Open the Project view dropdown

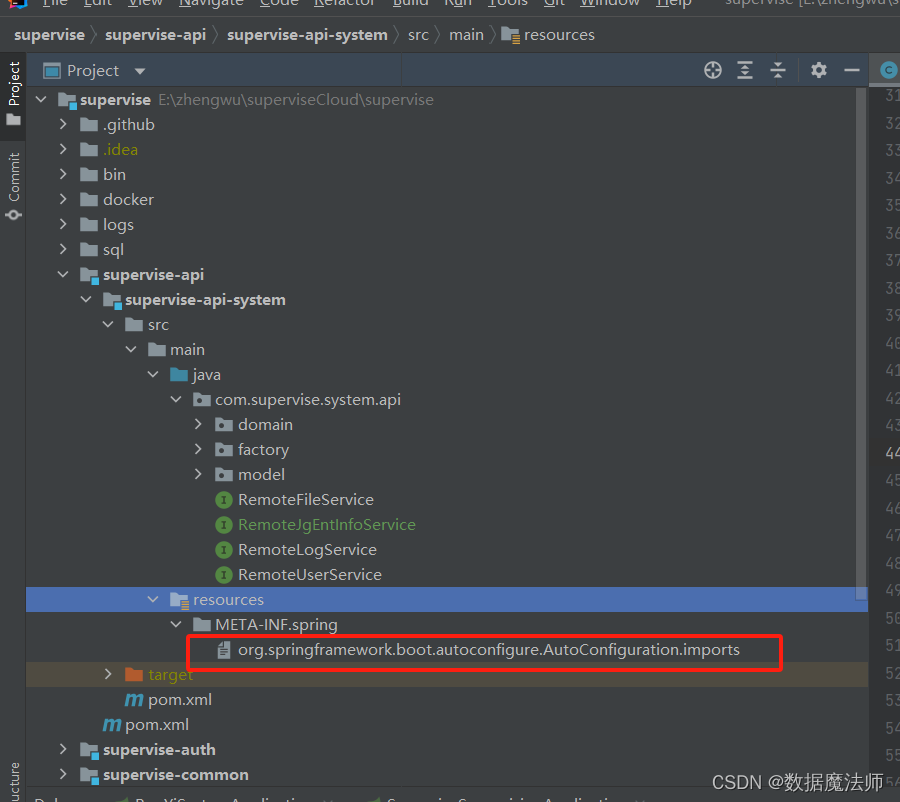click(x=138, y=71)
